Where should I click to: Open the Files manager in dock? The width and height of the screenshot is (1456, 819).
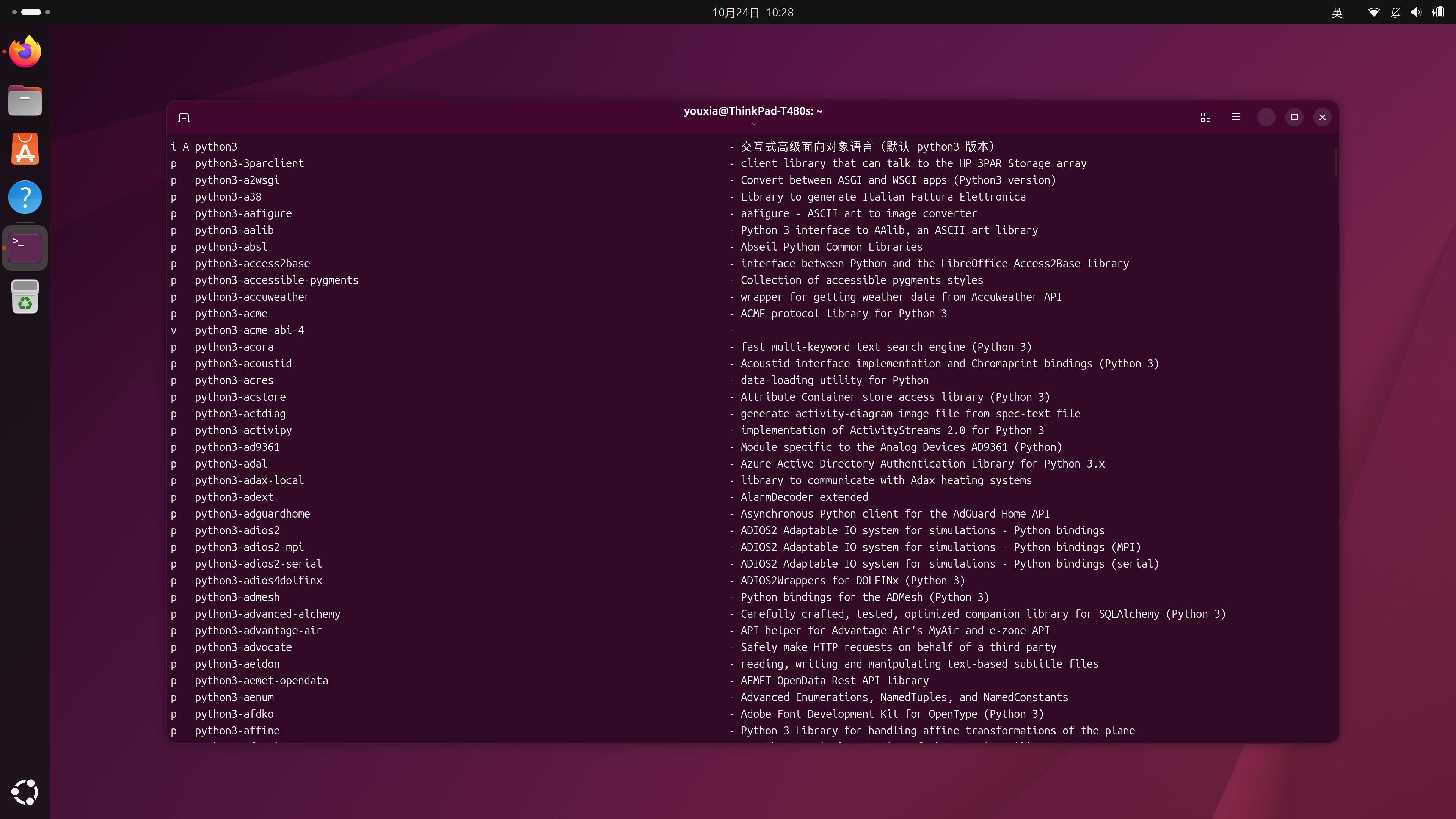click(x=25, y=100)
